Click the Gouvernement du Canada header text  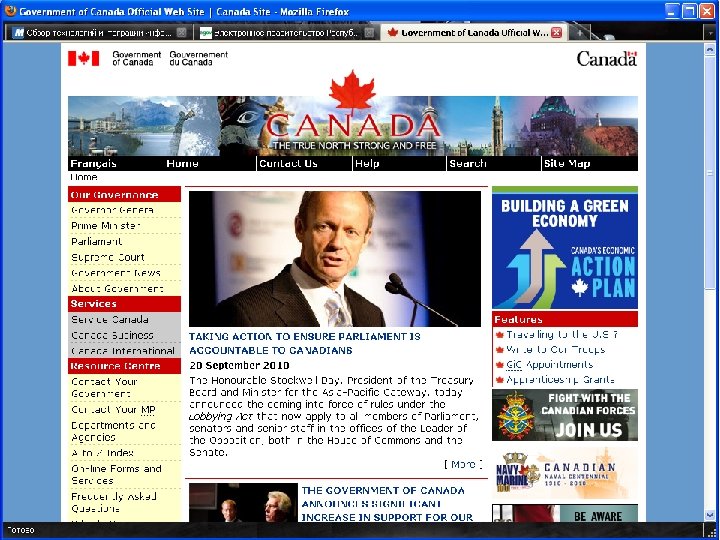tap(198, 58)
